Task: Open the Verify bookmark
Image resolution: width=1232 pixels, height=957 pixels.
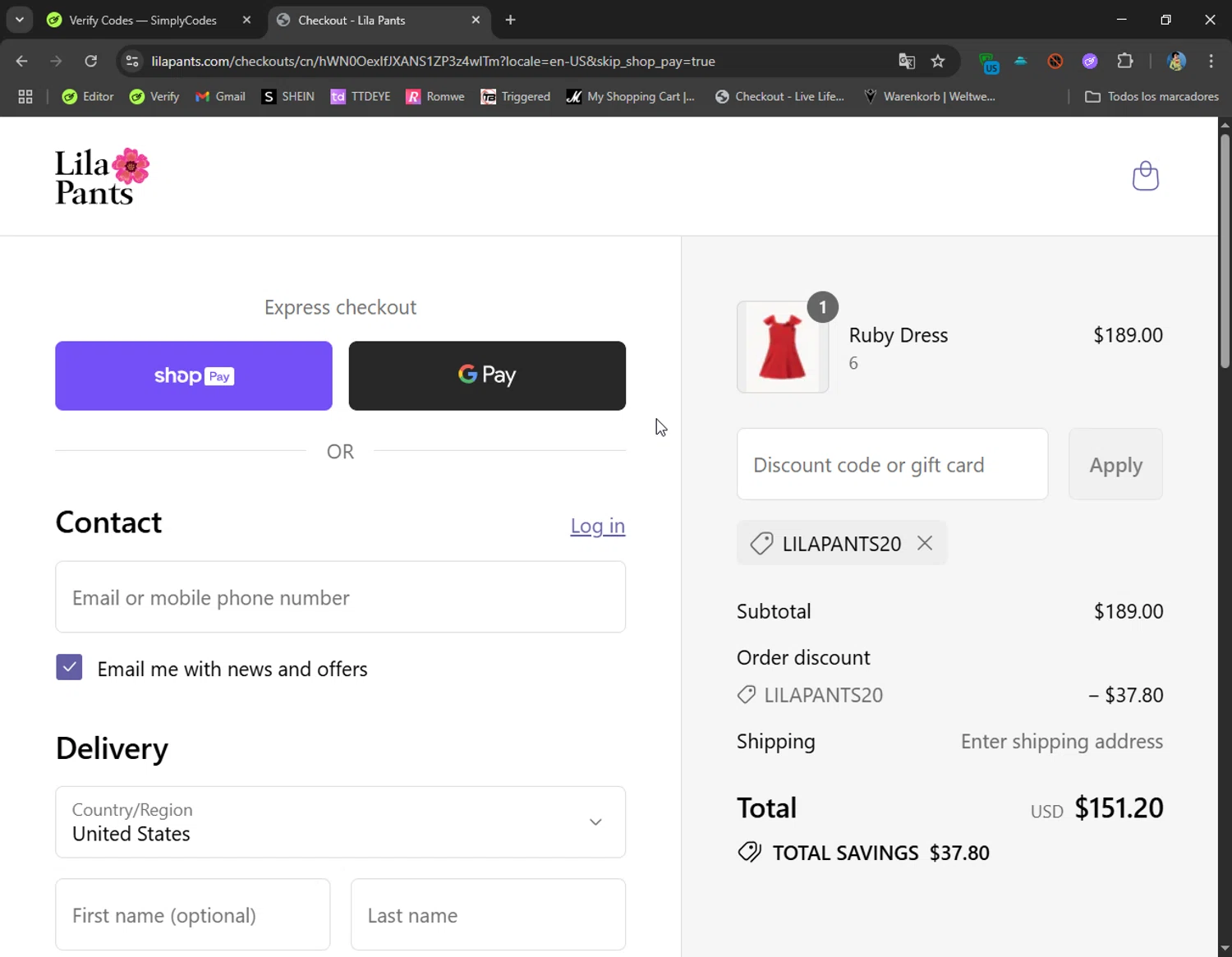Action: [x=154, y=96]
